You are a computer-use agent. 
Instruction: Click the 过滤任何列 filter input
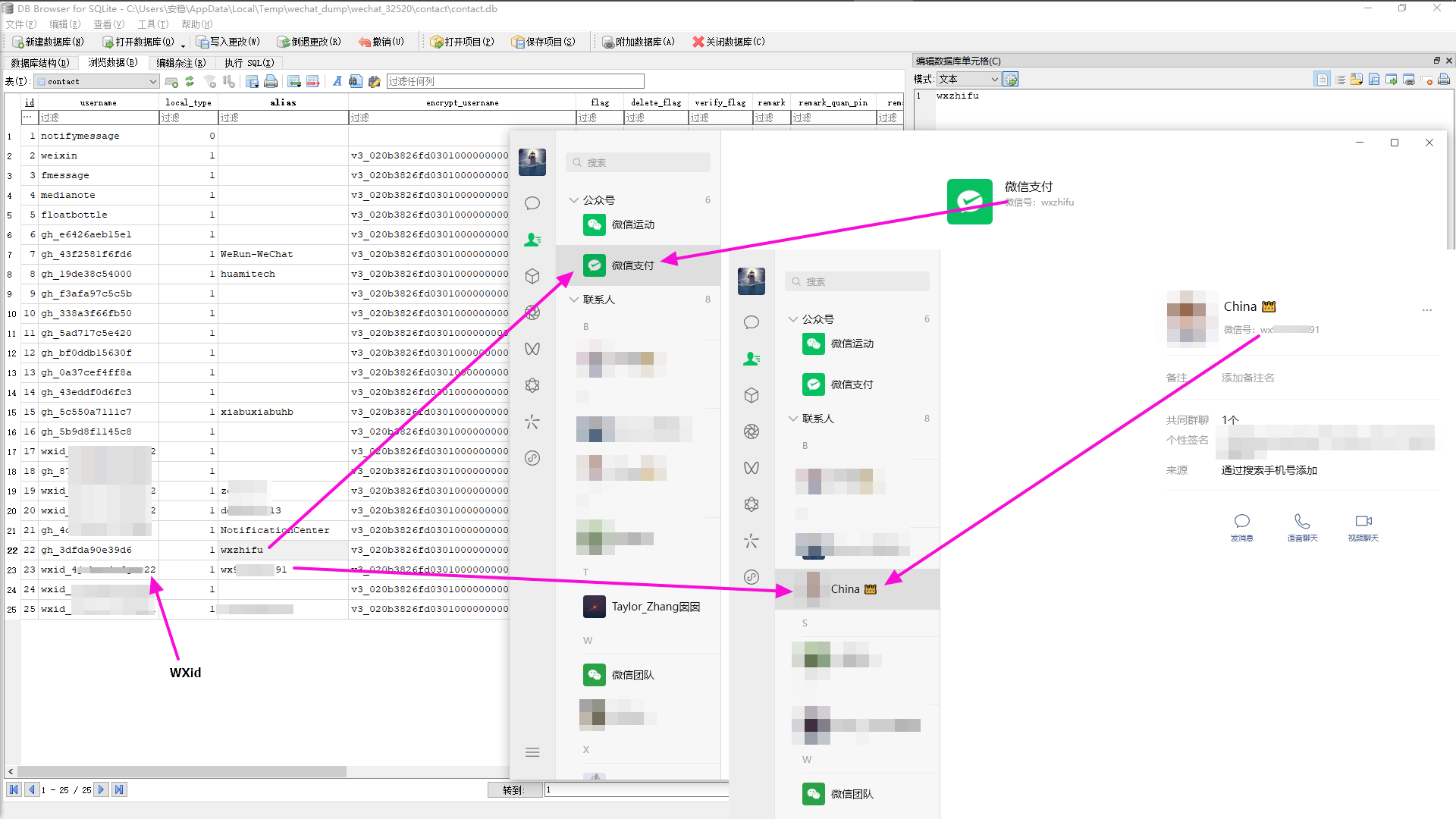click(x=515, y=81)
